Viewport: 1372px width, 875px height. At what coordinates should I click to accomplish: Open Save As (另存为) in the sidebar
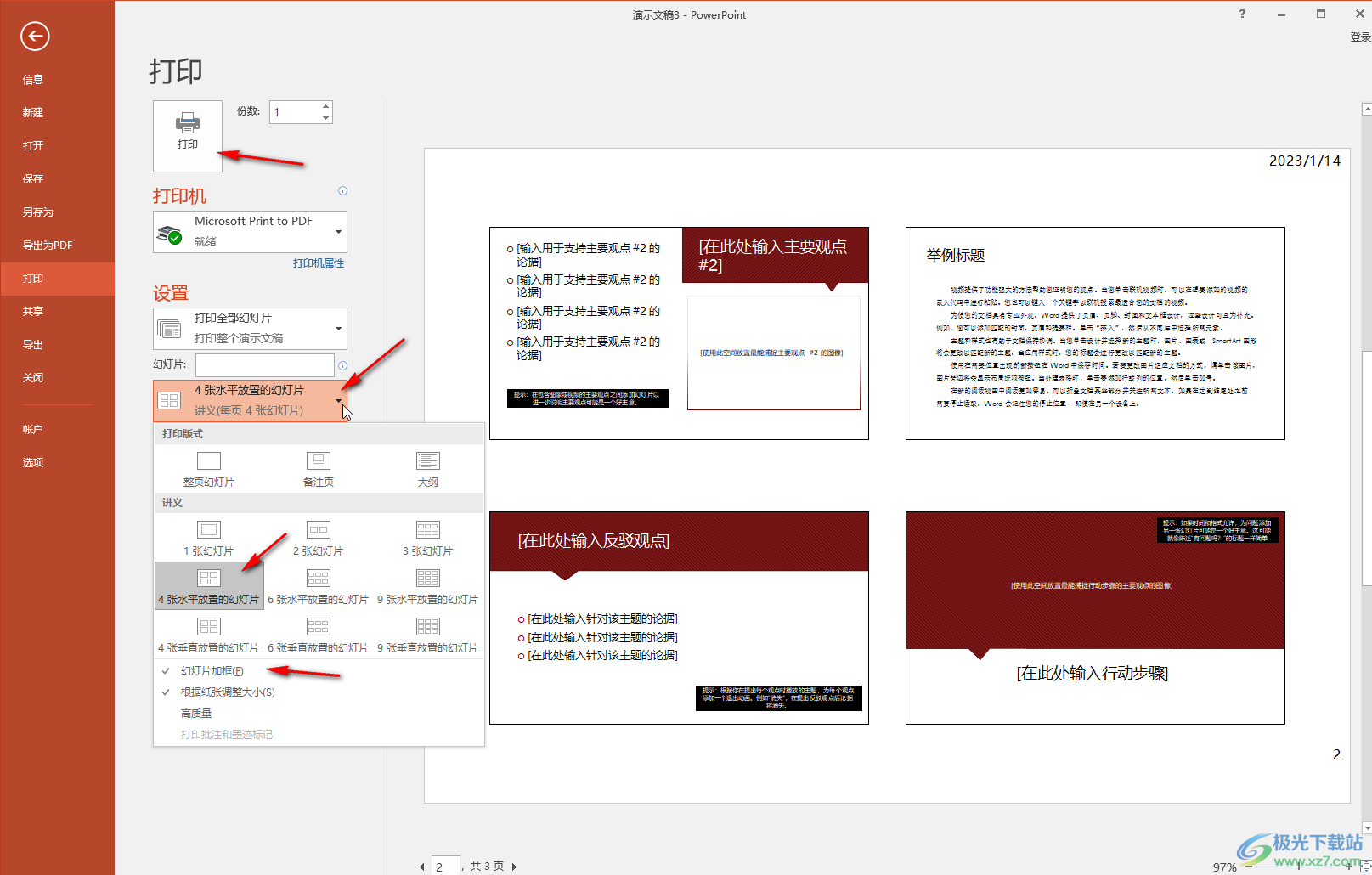57,212
